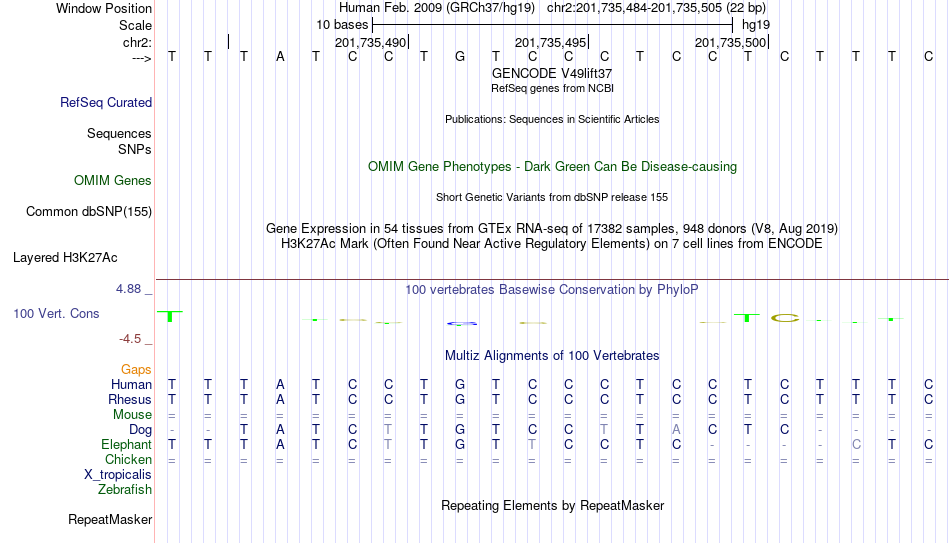Click the 201,735,495 ruler position
The image size is (950, 543).
click(551, 42)
